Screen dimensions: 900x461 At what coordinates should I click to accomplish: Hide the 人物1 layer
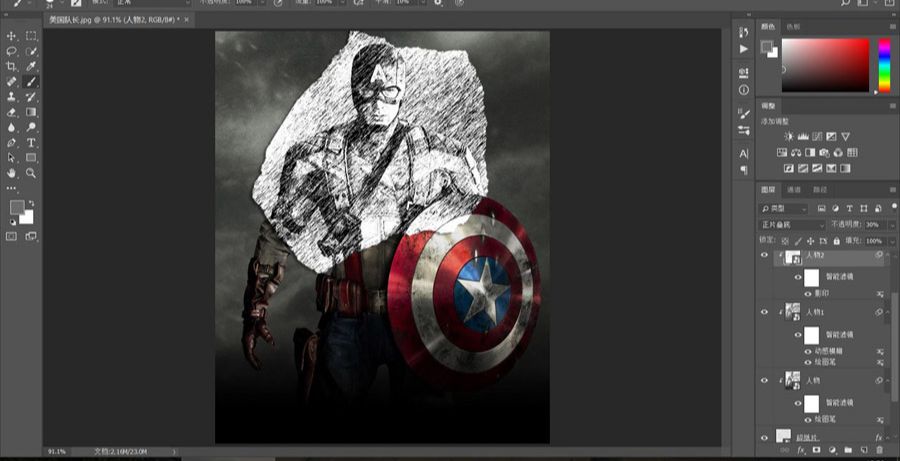point(765,312)
